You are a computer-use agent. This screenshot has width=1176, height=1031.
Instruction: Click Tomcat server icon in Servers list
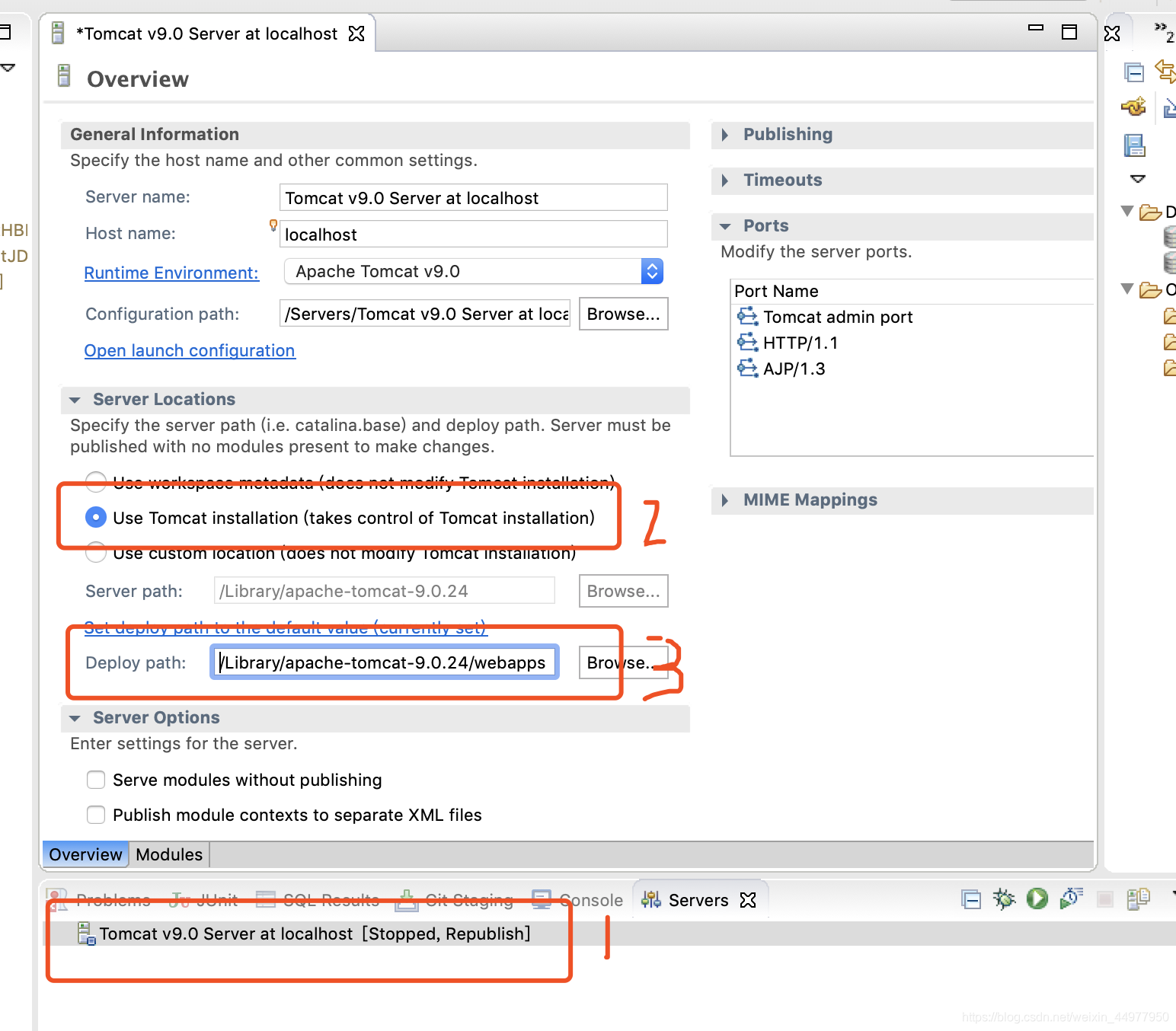[x=87, y=934]
